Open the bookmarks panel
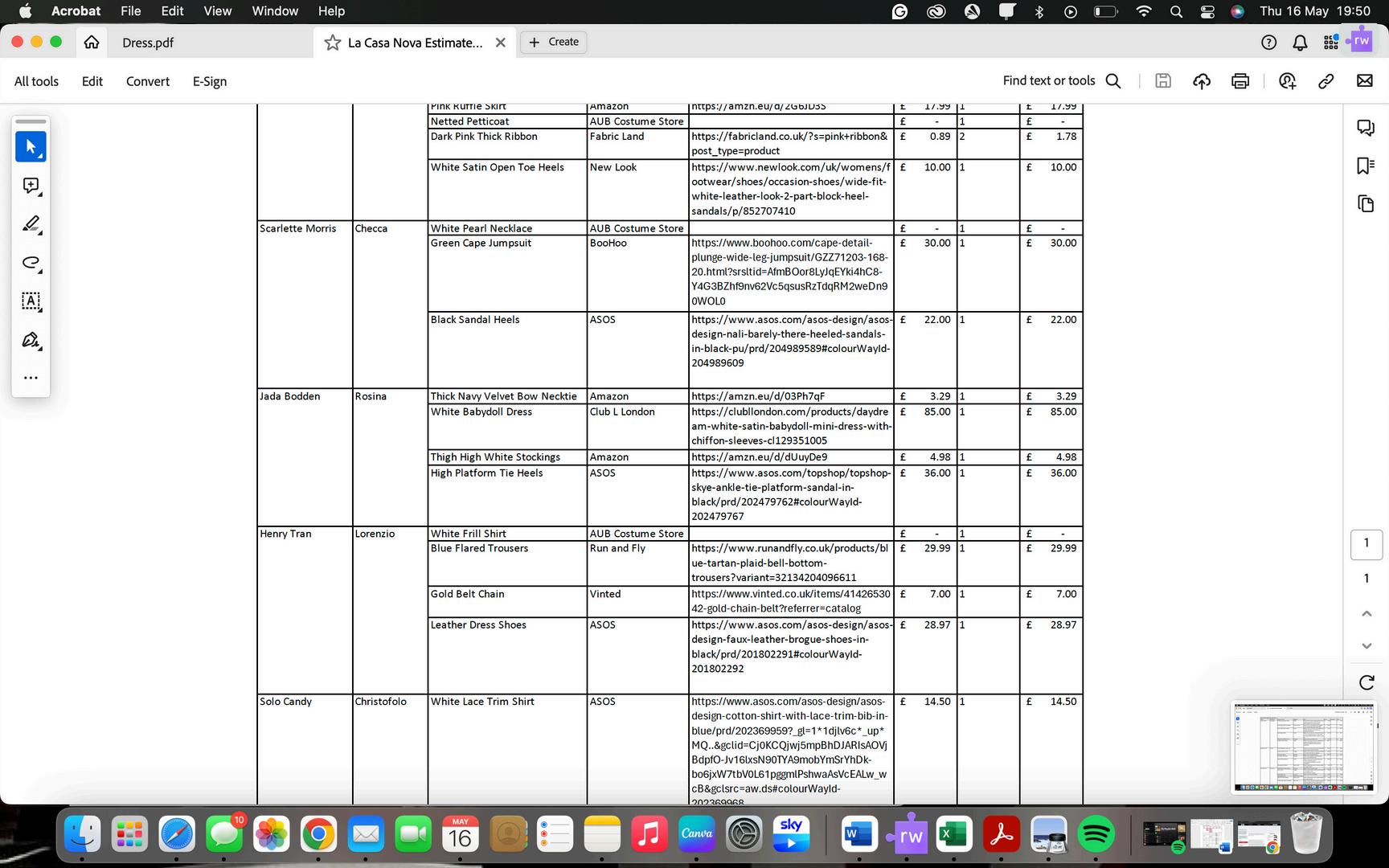The height and width of the screenshot is (868, 1389). [1366, 166]
